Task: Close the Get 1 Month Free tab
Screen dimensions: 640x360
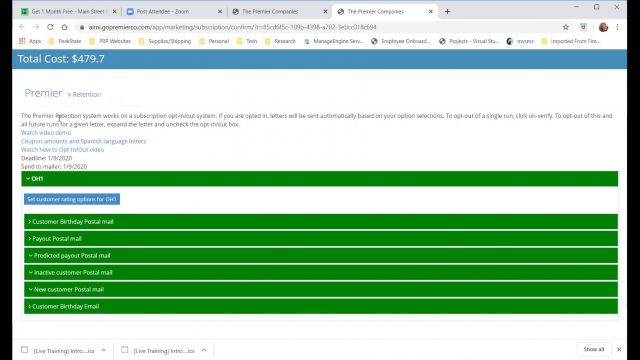Action: tap(114, 11)
